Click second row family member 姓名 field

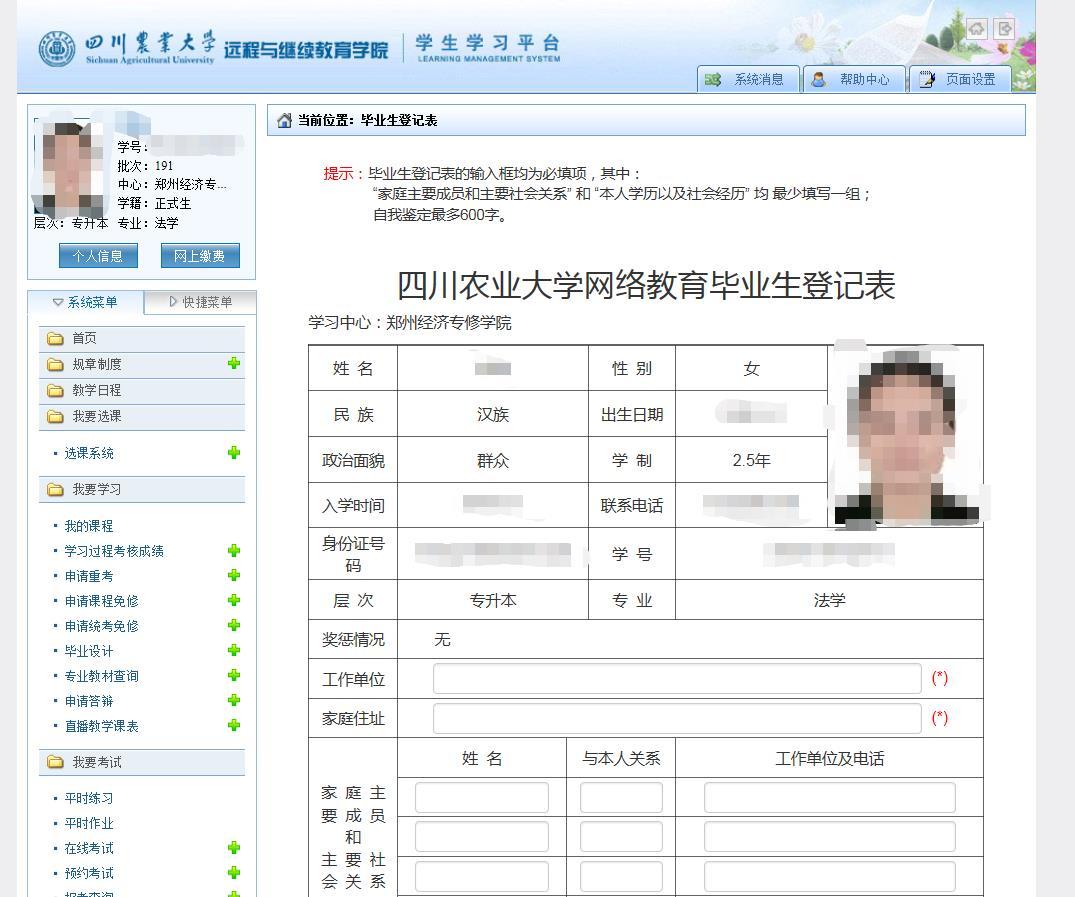pyautogui.click(x=482, y=837)
